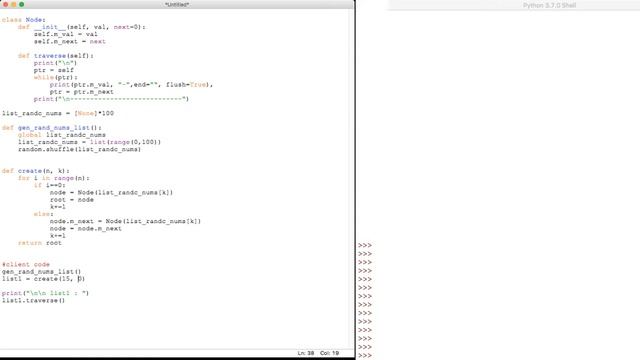Place cursor on 'class Node:' line
The image size is (640, 360).
point(24,20)
